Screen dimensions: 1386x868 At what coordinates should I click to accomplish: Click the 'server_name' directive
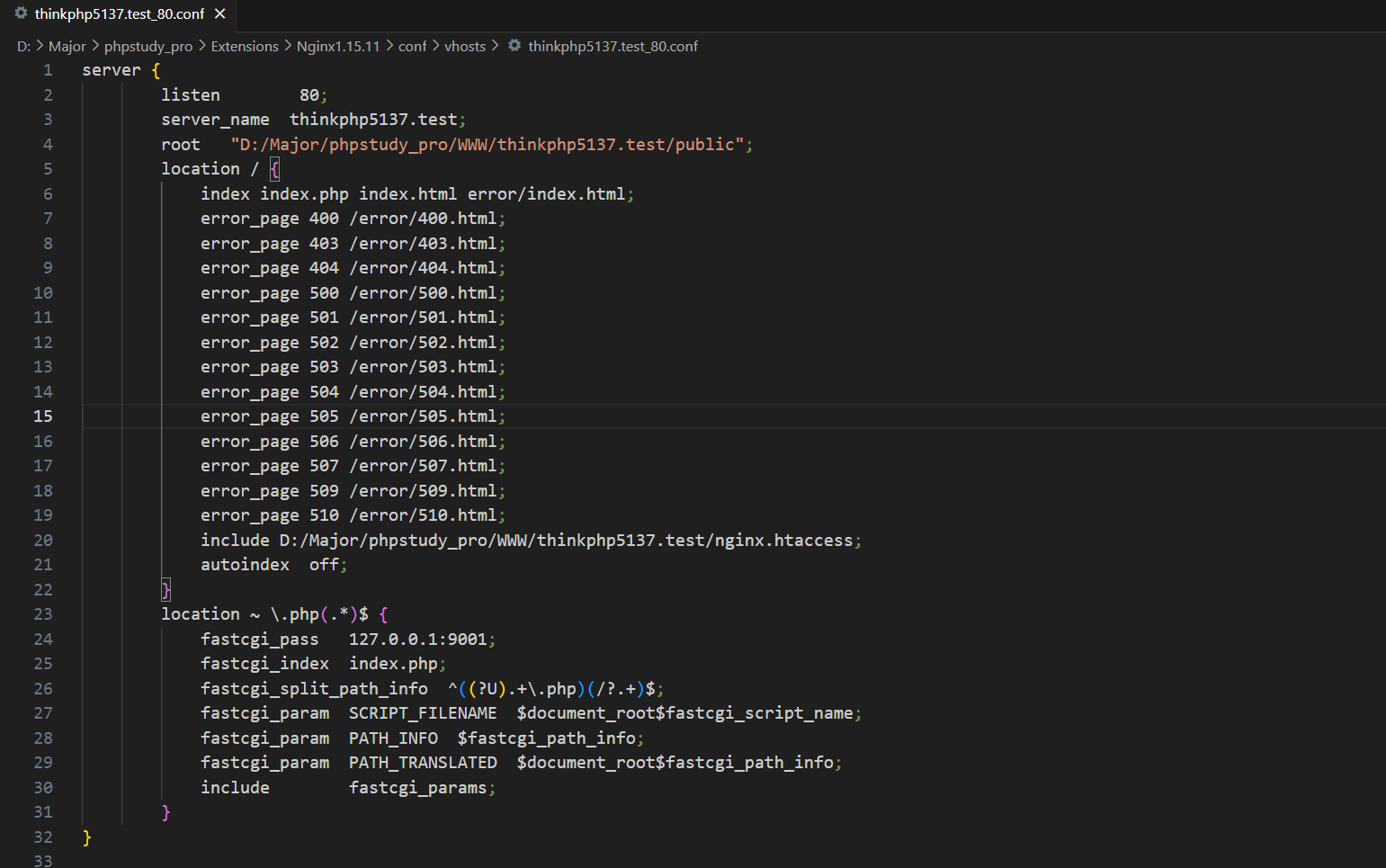click(x=215, y=120)
